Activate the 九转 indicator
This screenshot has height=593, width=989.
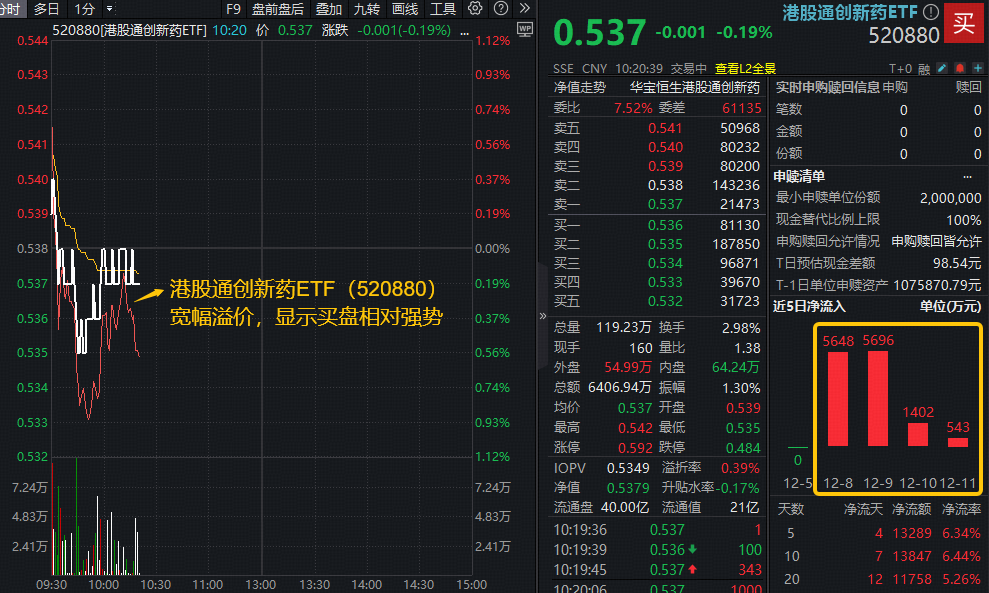tap(366, 8)
